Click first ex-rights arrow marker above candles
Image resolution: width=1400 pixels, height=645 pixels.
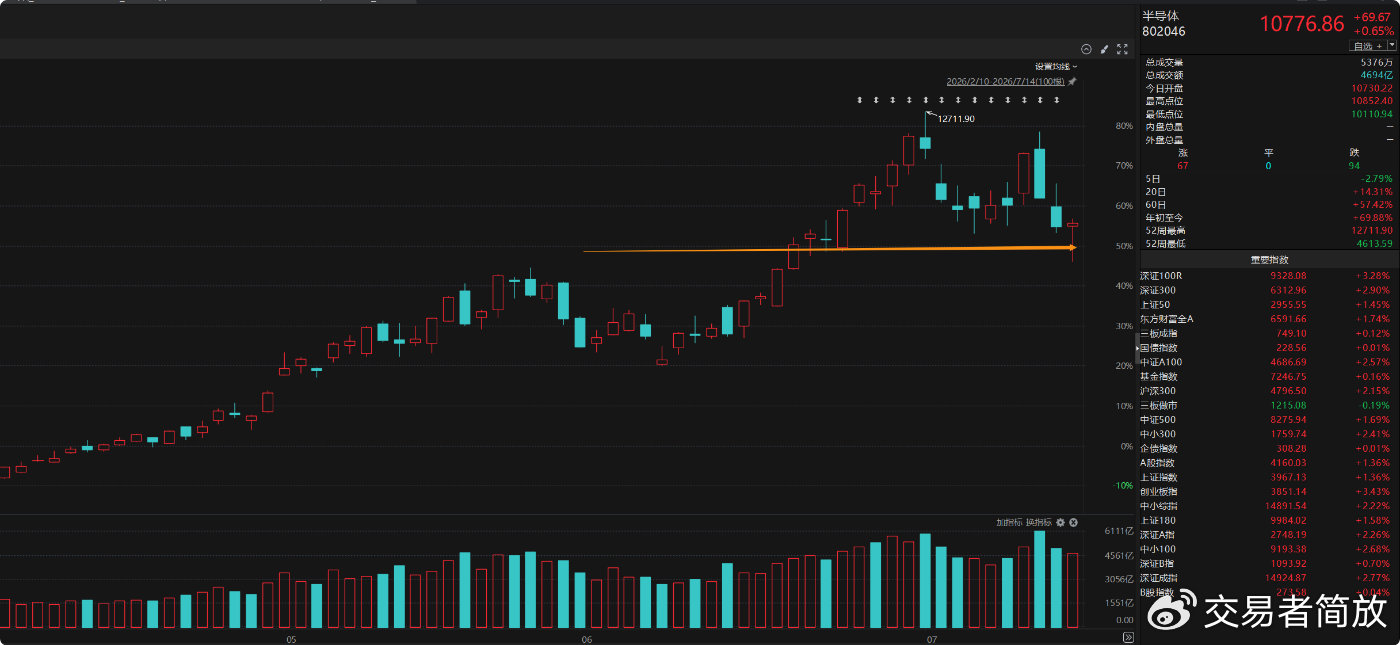click(860, 100)
